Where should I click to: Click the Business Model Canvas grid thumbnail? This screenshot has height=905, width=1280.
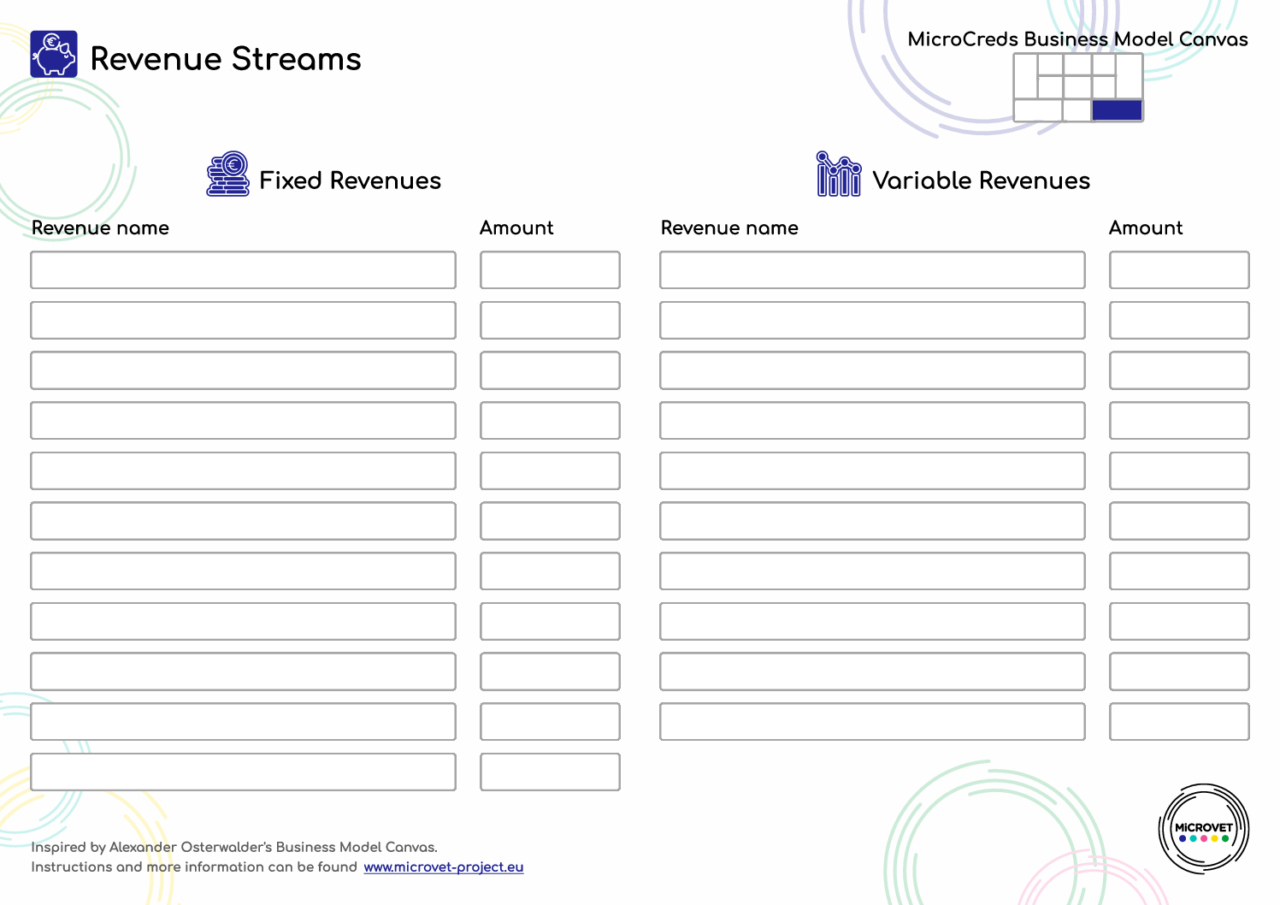point(1077,87)
